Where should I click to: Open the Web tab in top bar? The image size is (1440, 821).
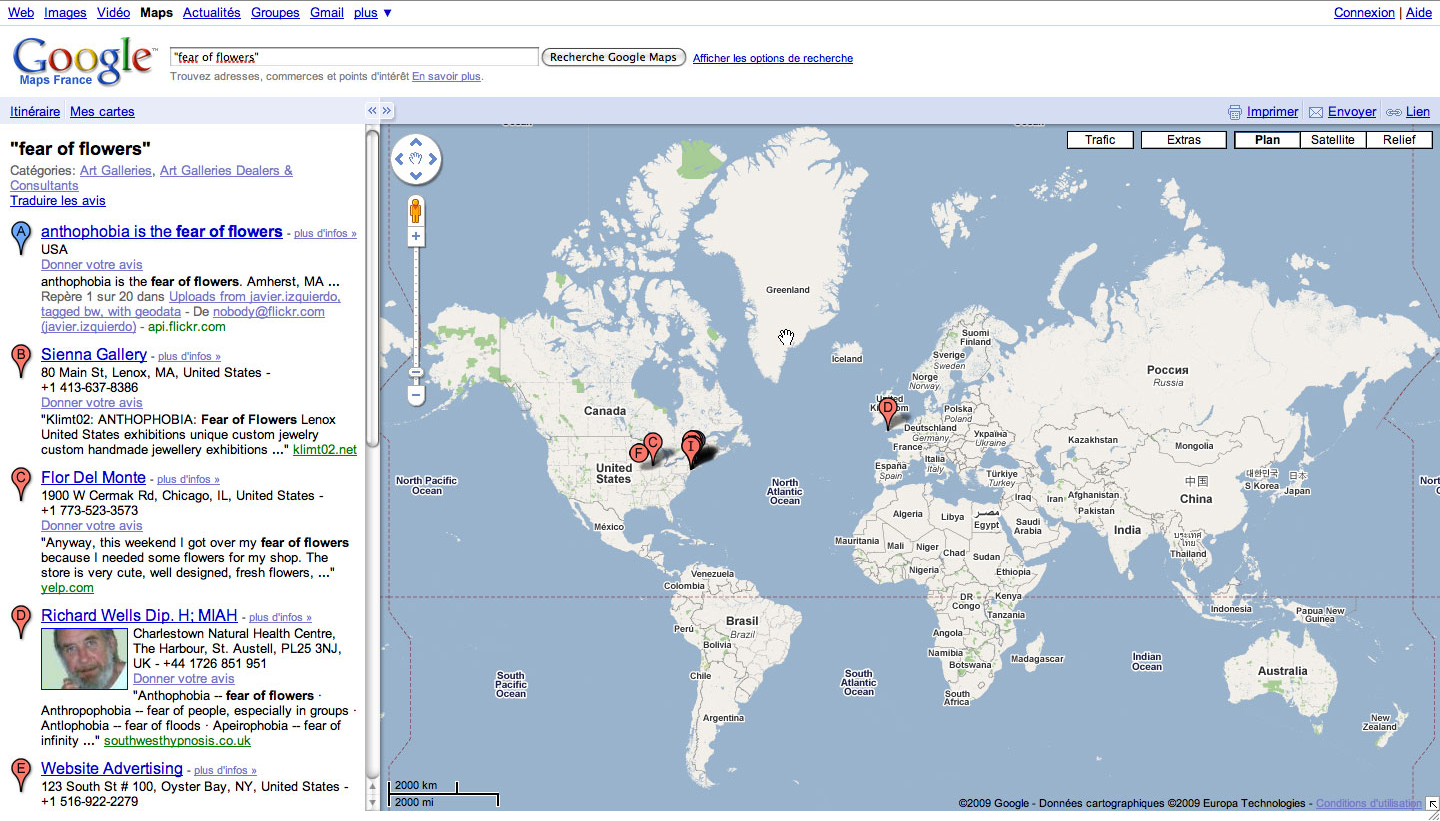pyautogui.click(x=21, y=13)
